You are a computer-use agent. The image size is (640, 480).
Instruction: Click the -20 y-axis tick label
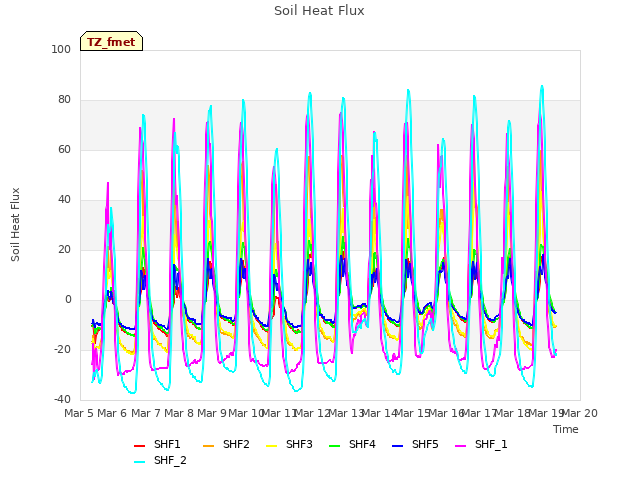62,349
